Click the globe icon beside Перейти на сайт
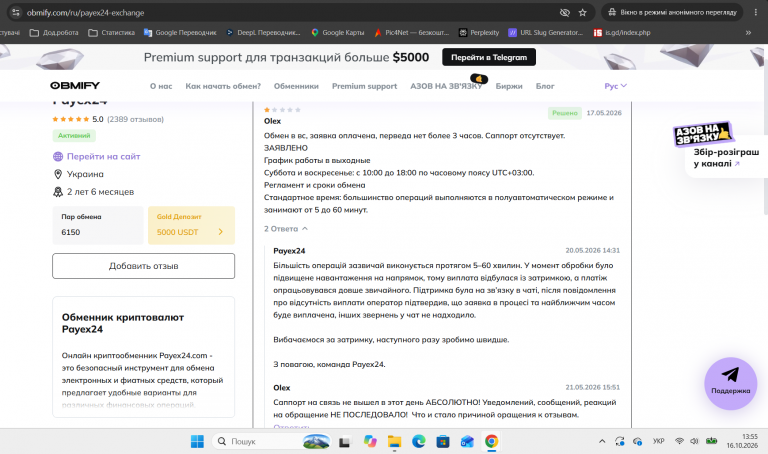The width and height of the screenshot is (768, 454). 58,157
